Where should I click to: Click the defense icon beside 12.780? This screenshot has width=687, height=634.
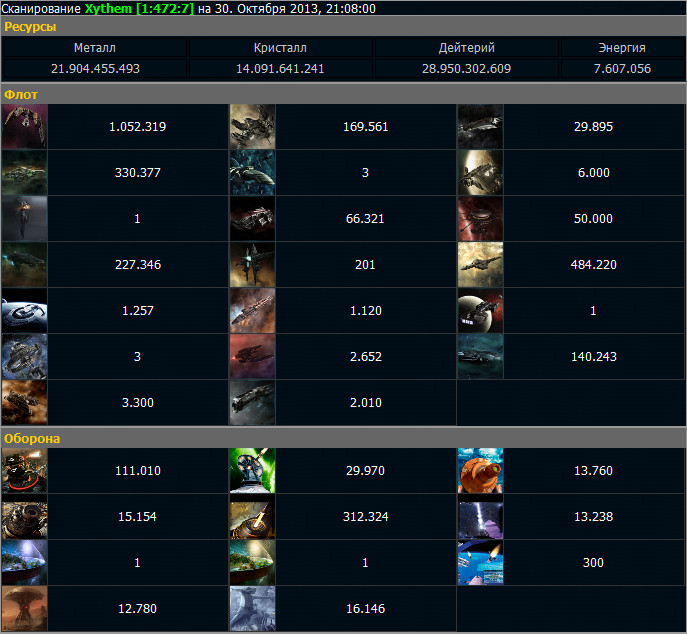[25, 609]
